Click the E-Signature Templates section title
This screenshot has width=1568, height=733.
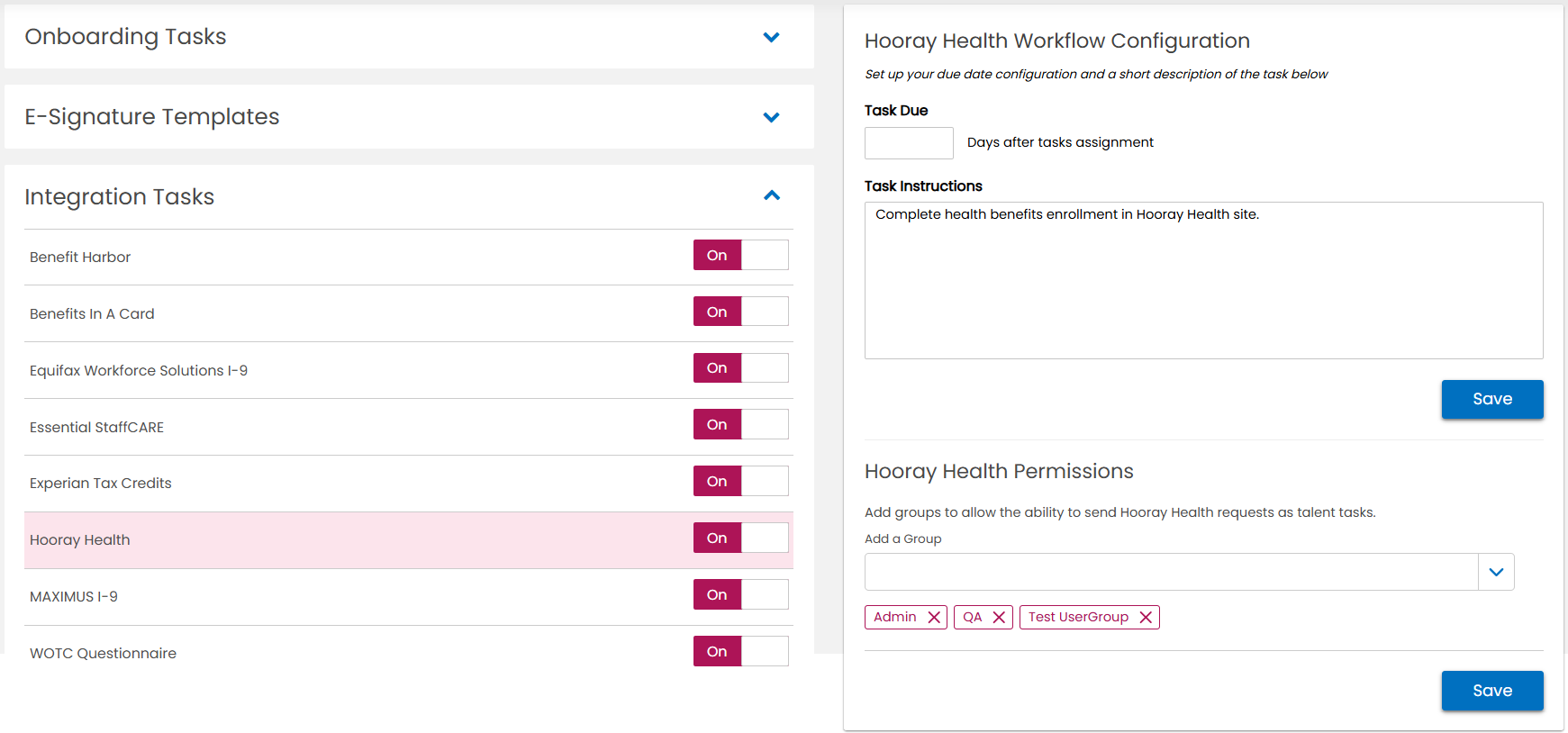coord(152,117)
